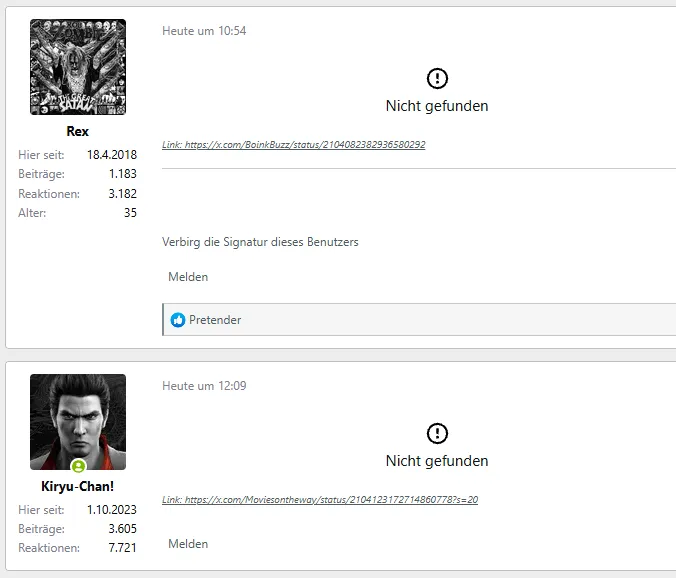Click Rex's Reaktionen count 3.182
Image resolution: width=676 pixels, height=578 pixels.
123,194
